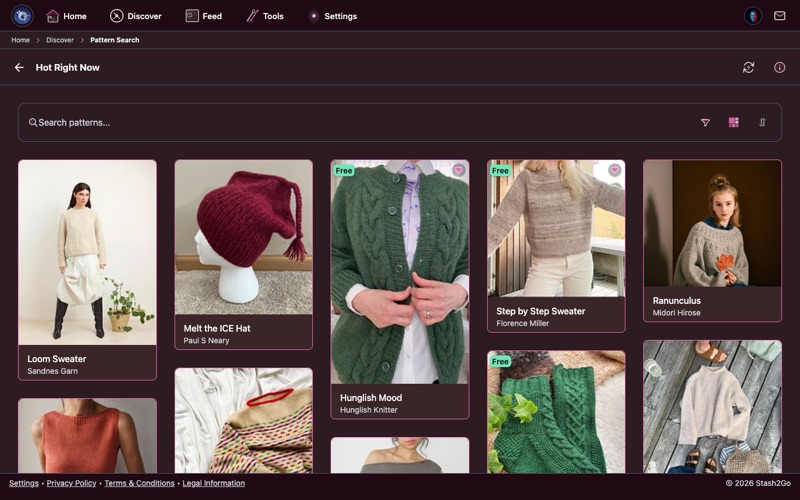This screenshot has width=800, height=500.
Task: Open the Settings link in the footer
Action: coord(23,483)
